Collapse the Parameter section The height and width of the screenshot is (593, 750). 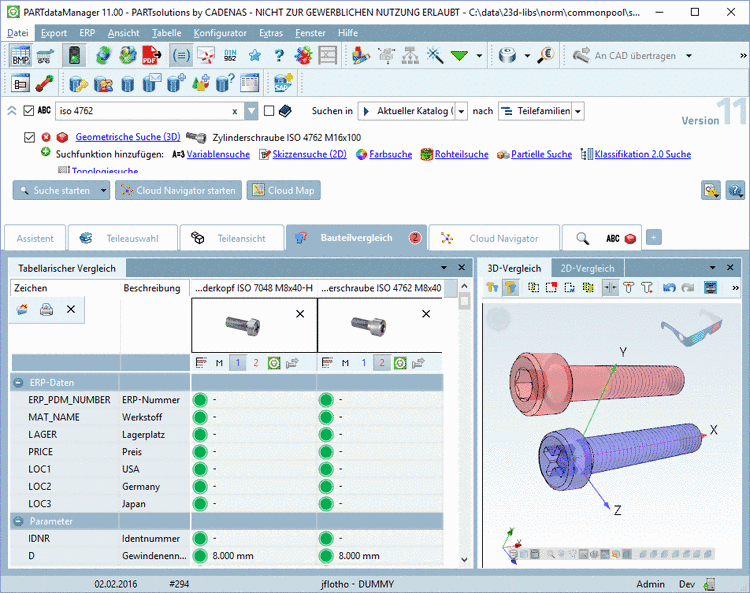tap(19, 521)
